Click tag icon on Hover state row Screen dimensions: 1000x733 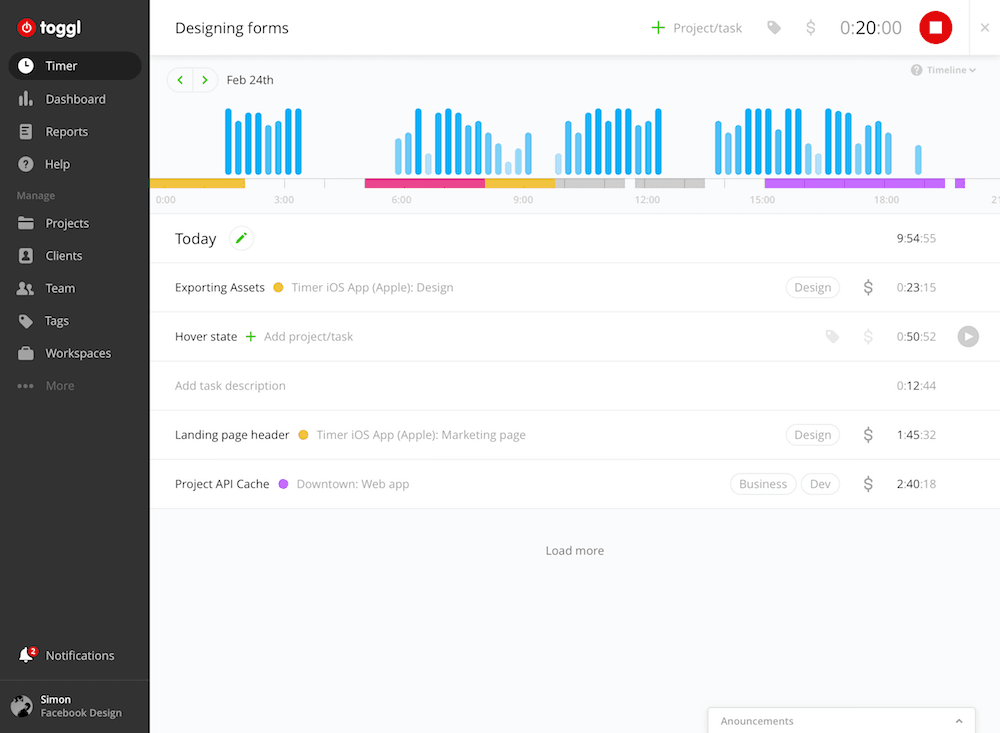(832, 337)
